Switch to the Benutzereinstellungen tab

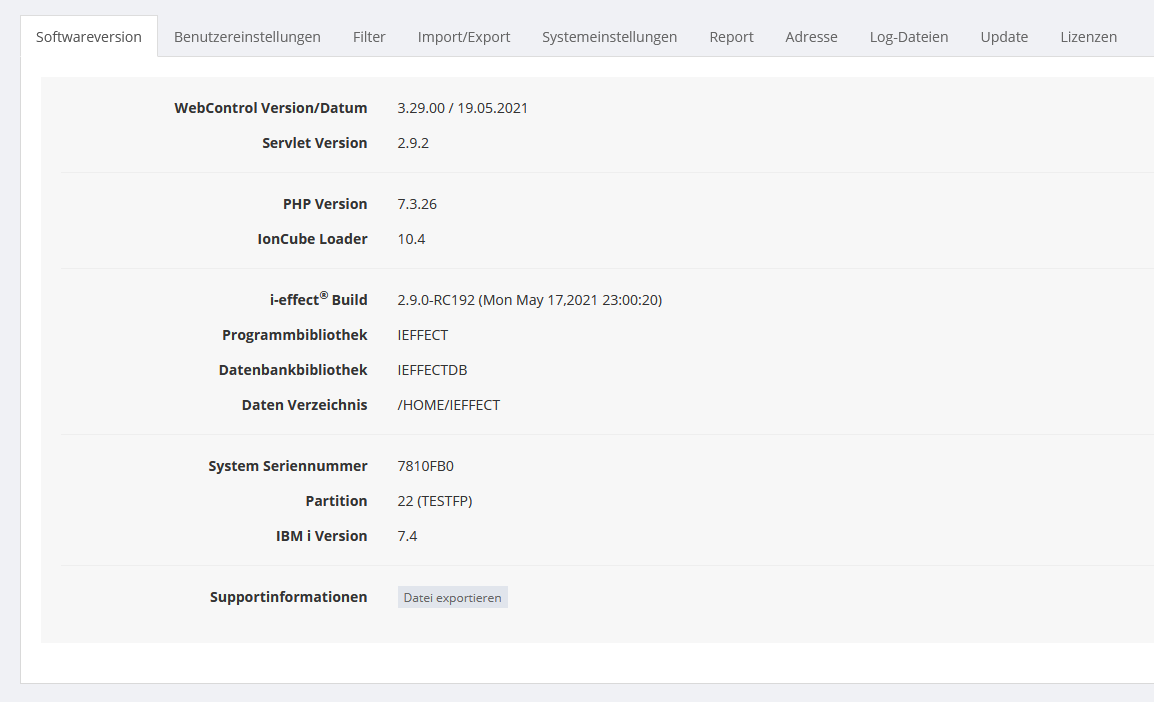pos(247,37)
